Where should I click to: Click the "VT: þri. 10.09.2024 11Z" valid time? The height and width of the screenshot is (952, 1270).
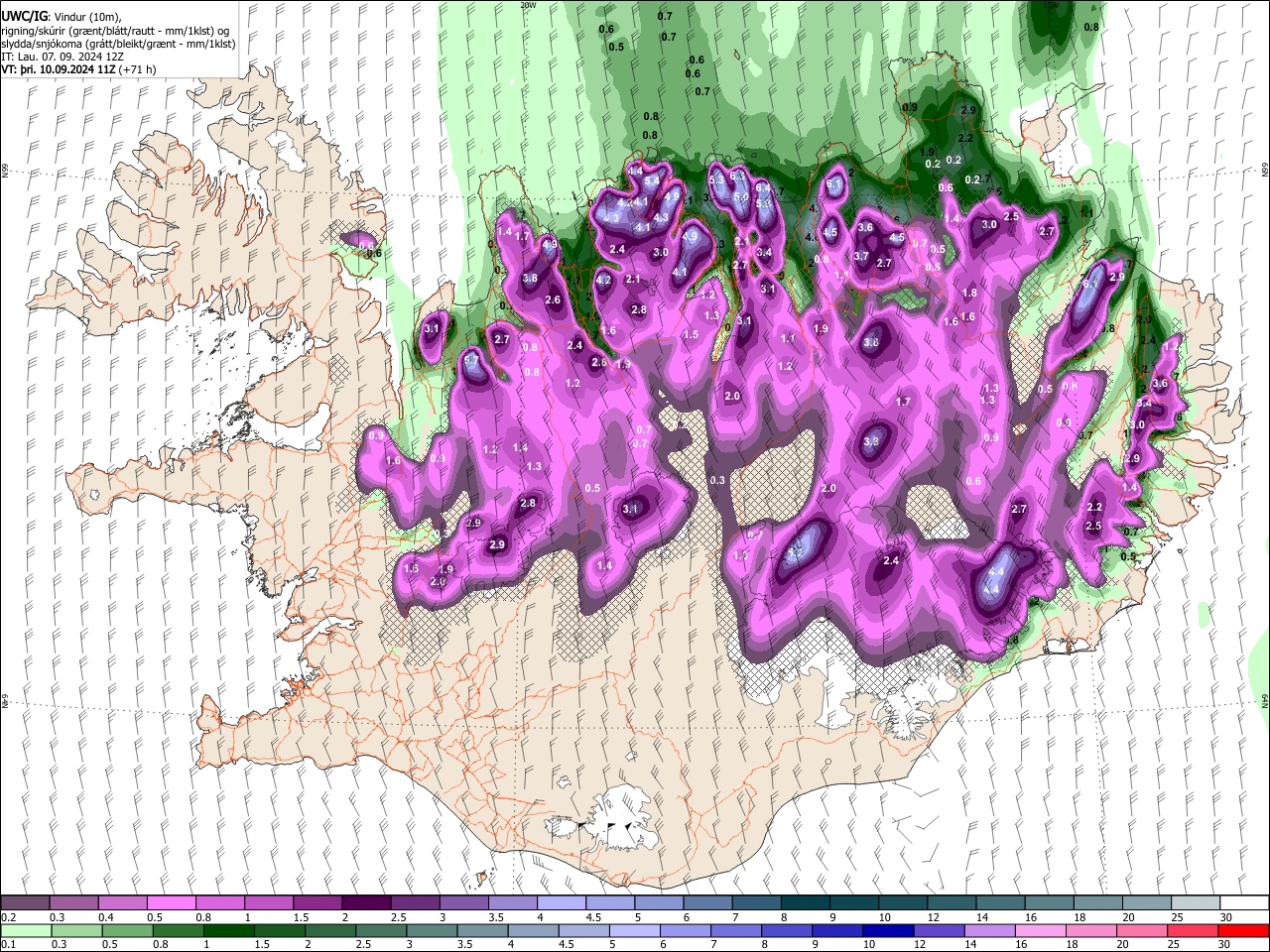[x=58, y=69]
